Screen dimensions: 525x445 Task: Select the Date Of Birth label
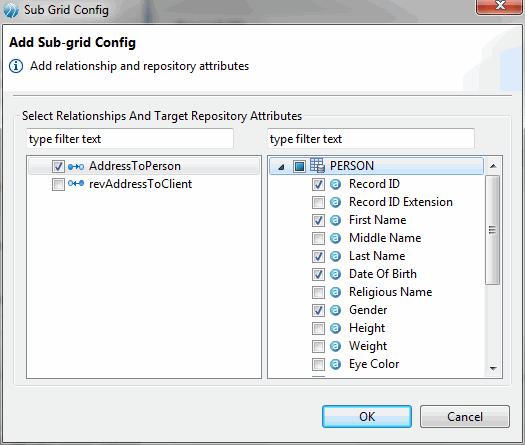click(x=383, y=274)
